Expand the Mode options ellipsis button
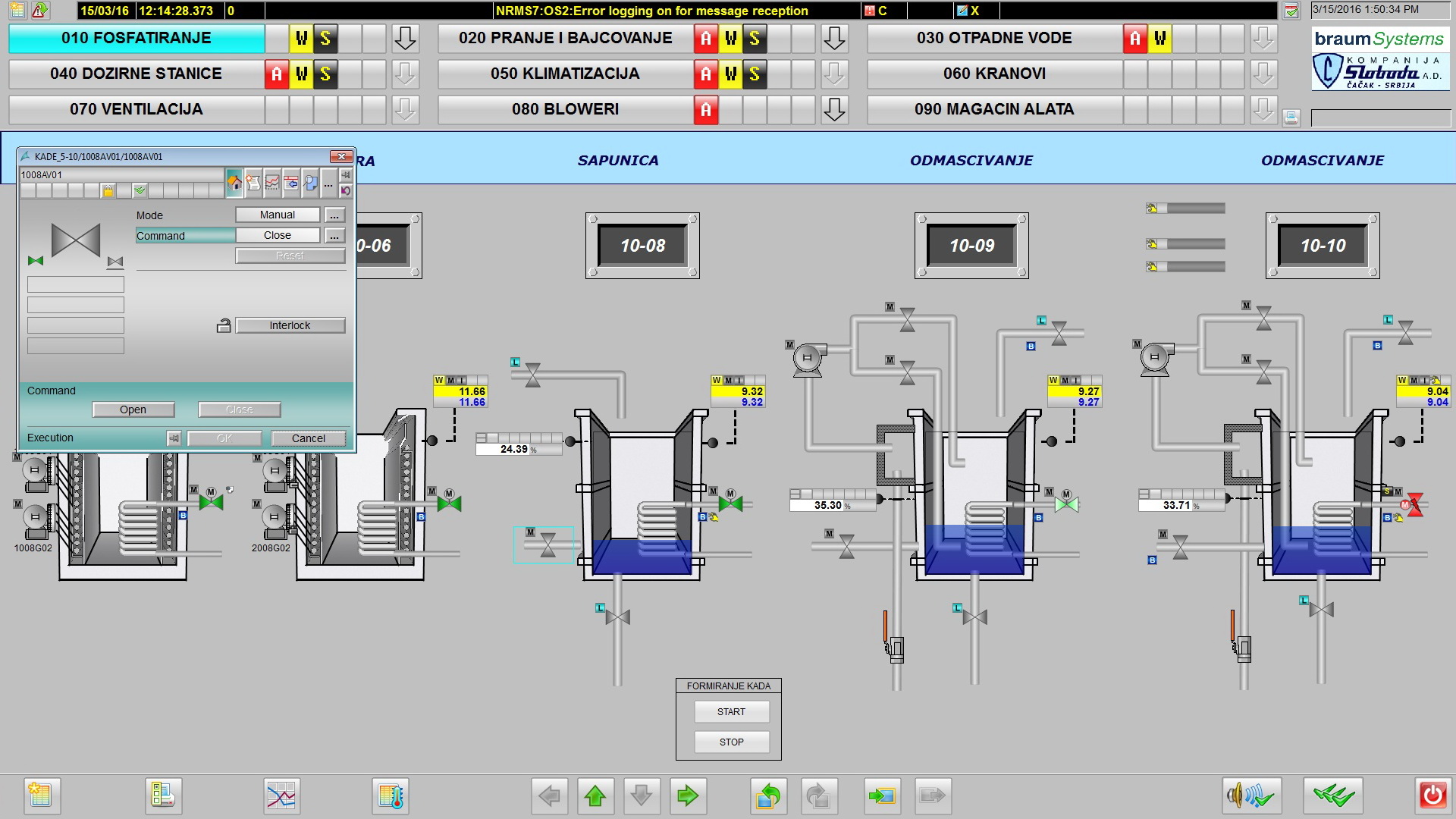 [x=334, y=215]
